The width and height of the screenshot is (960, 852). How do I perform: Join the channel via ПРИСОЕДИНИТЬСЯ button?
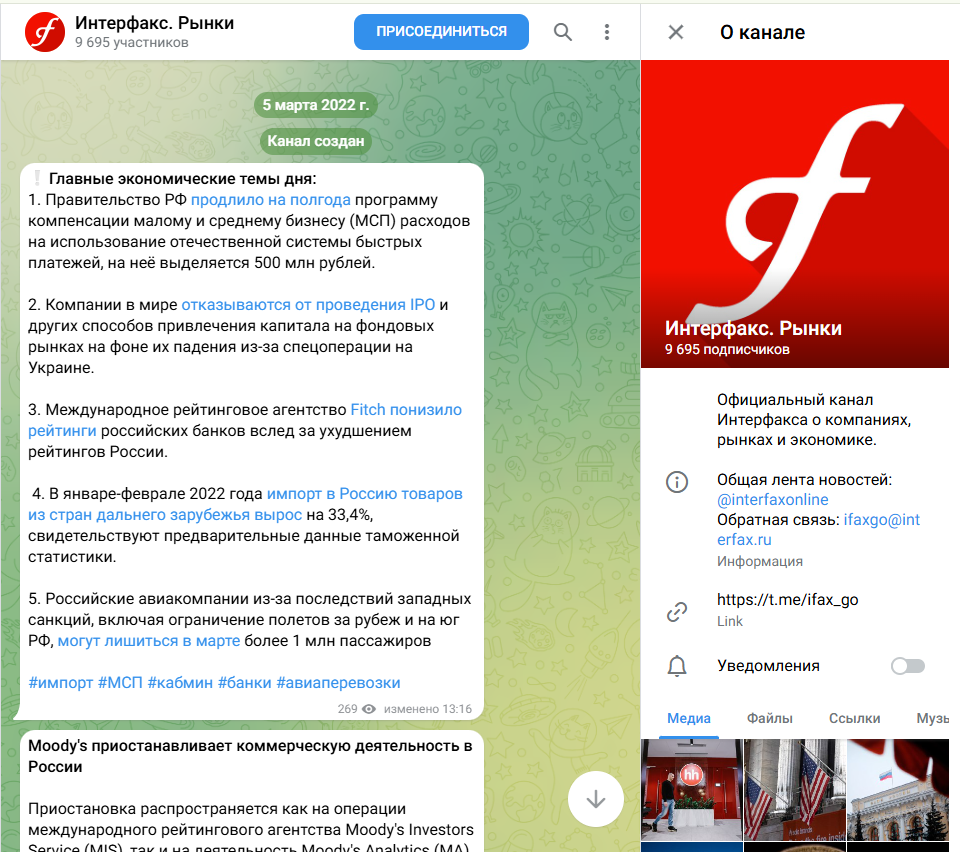(x=441, y=32)
